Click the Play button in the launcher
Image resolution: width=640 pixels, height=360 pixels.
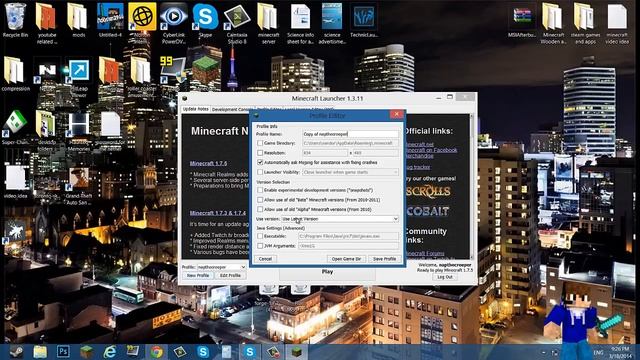(x=327, y=272)
